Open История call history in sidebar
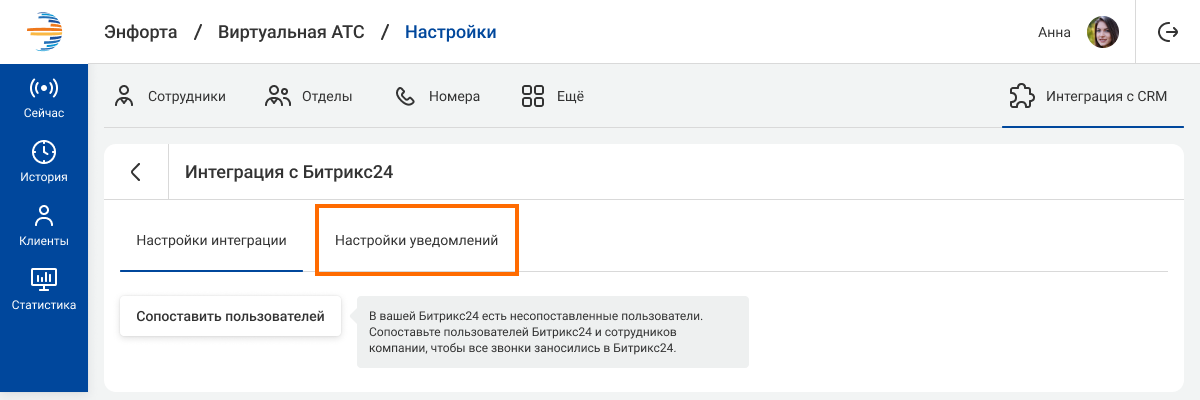Image resolution: width=1200 pixels, height=400 pixels. pos(44,162)
